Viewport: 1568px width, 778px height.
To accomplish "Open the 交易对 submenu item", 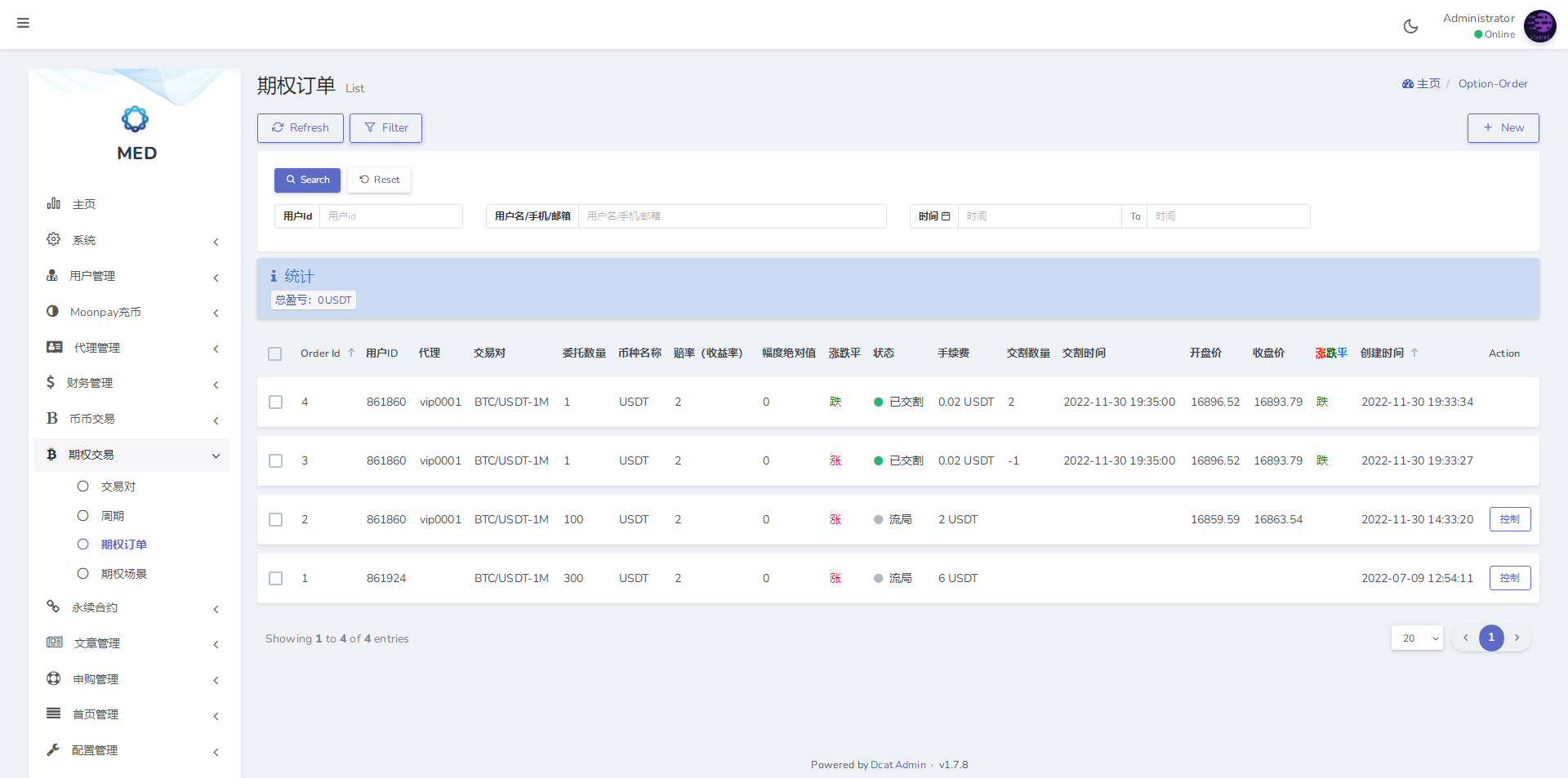I will (118, 487).
